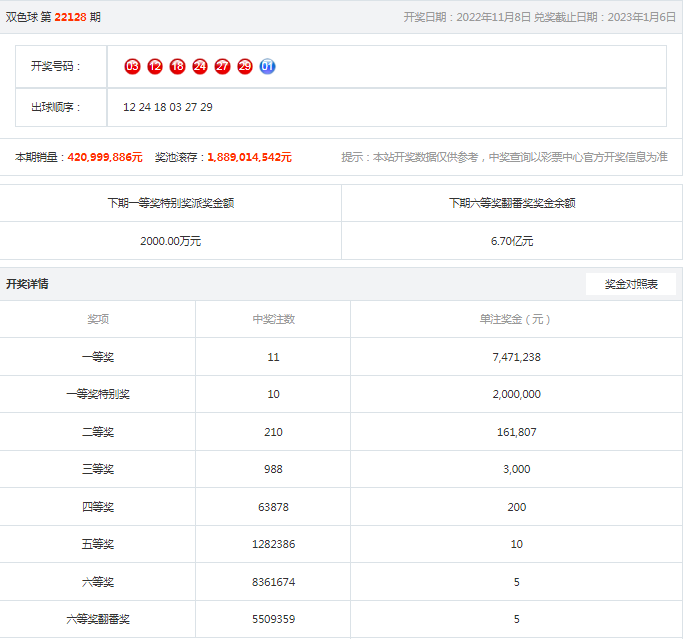Click the 开奖号码 label
685x639 pixels.
[55, 66]
